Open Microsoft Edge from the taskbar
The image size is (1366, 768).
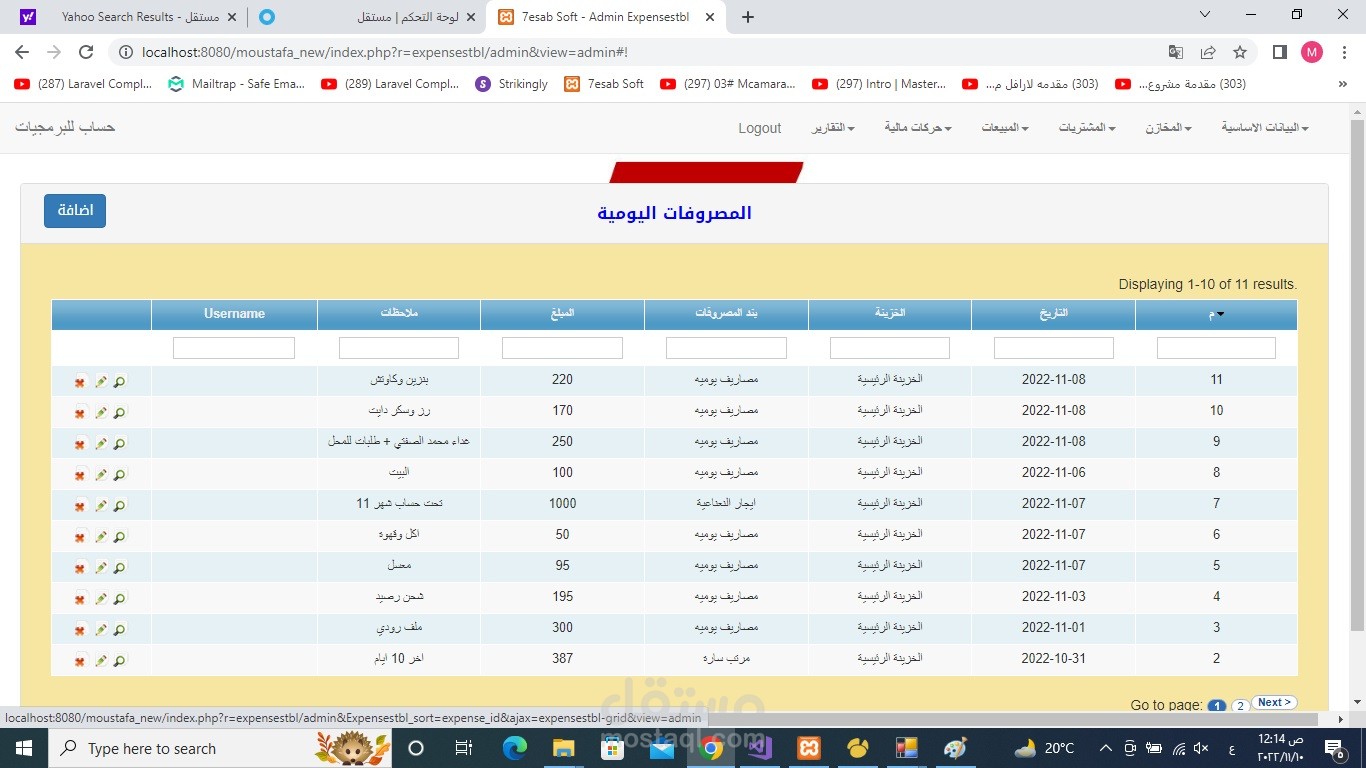tap(515, 748)
